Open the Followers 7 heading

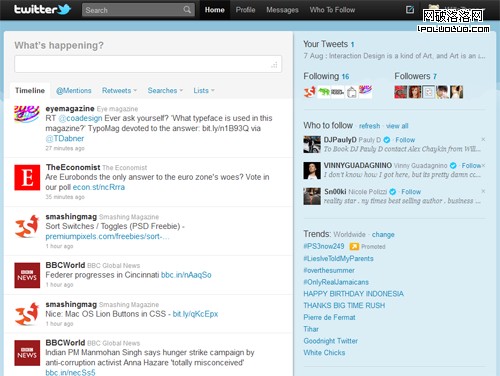tap(415, 76)
